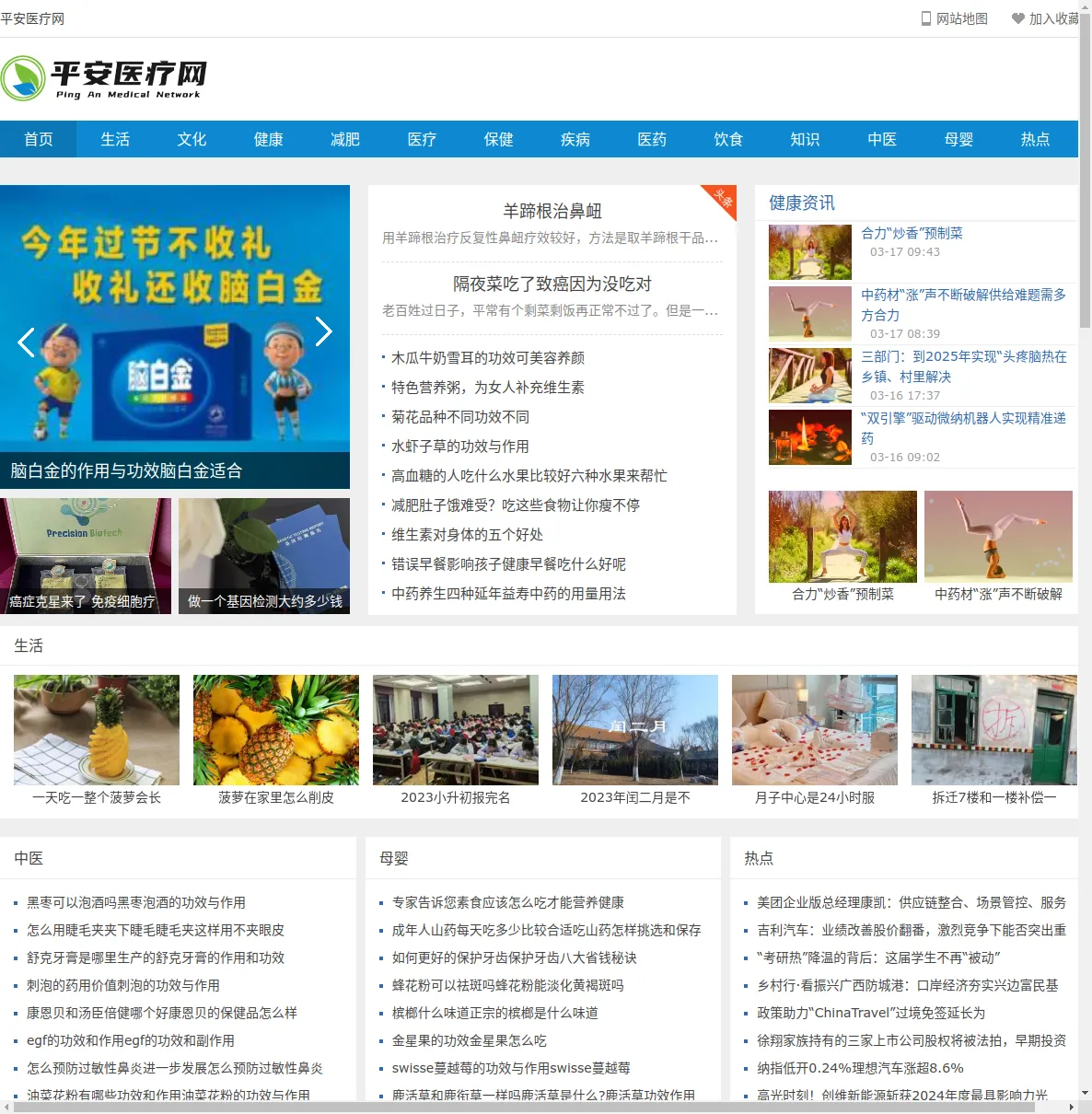The image size is (1092, 1114).
Task: Open 生活 card 菠萝在家里怎么削皮
Action: 276,741
